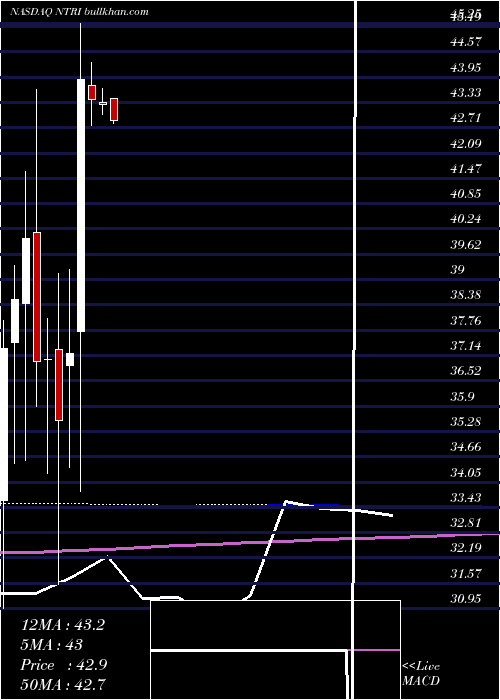Click the 5MA : 43 readout
The height and width of the screenshot is (700, 500).
pyautogui.click(x=52, y=645)
